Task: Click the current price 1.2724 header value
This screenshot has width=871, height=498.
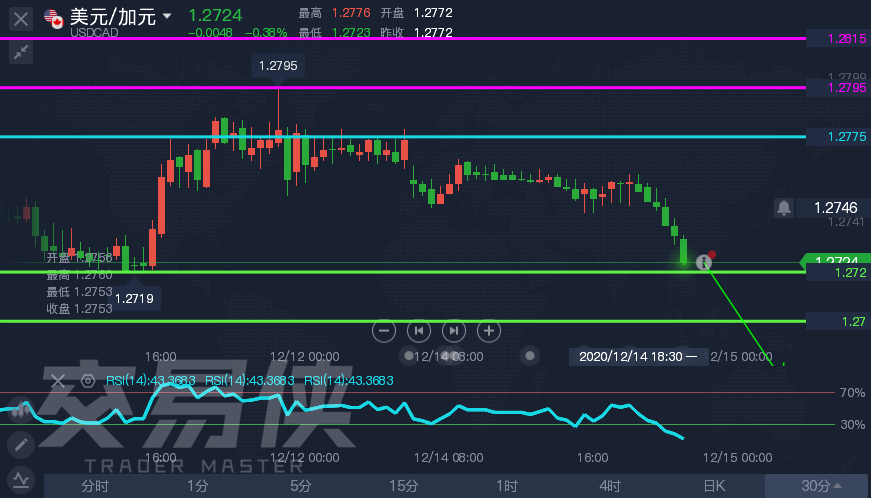Action: (x=215, y=15)
